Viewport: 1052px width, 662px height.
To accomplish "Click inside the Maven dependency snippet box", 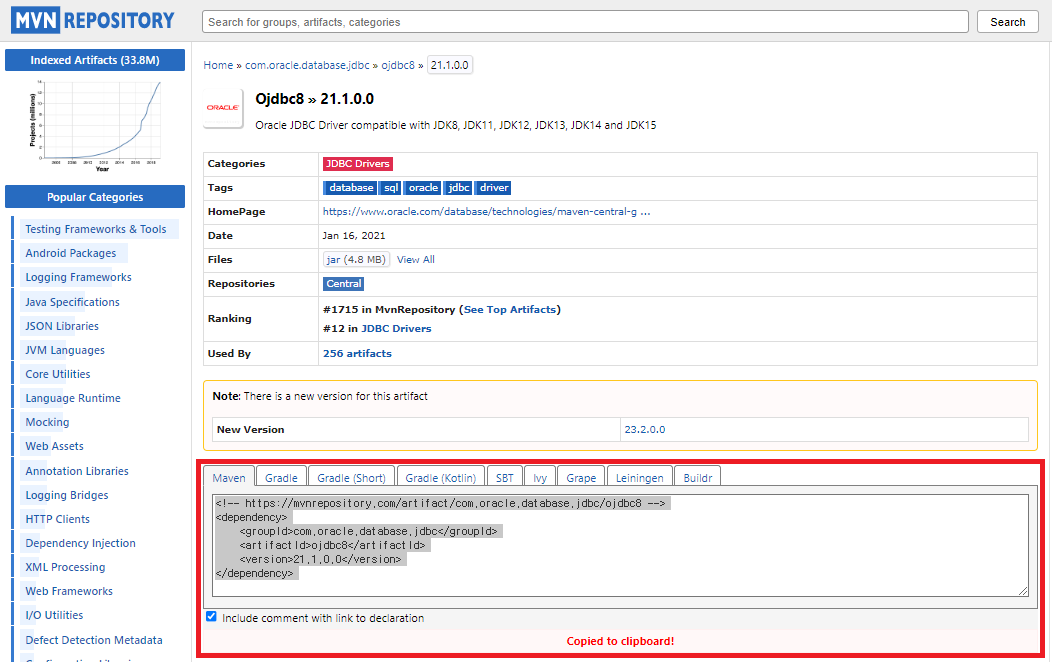I will coord(620,545).
